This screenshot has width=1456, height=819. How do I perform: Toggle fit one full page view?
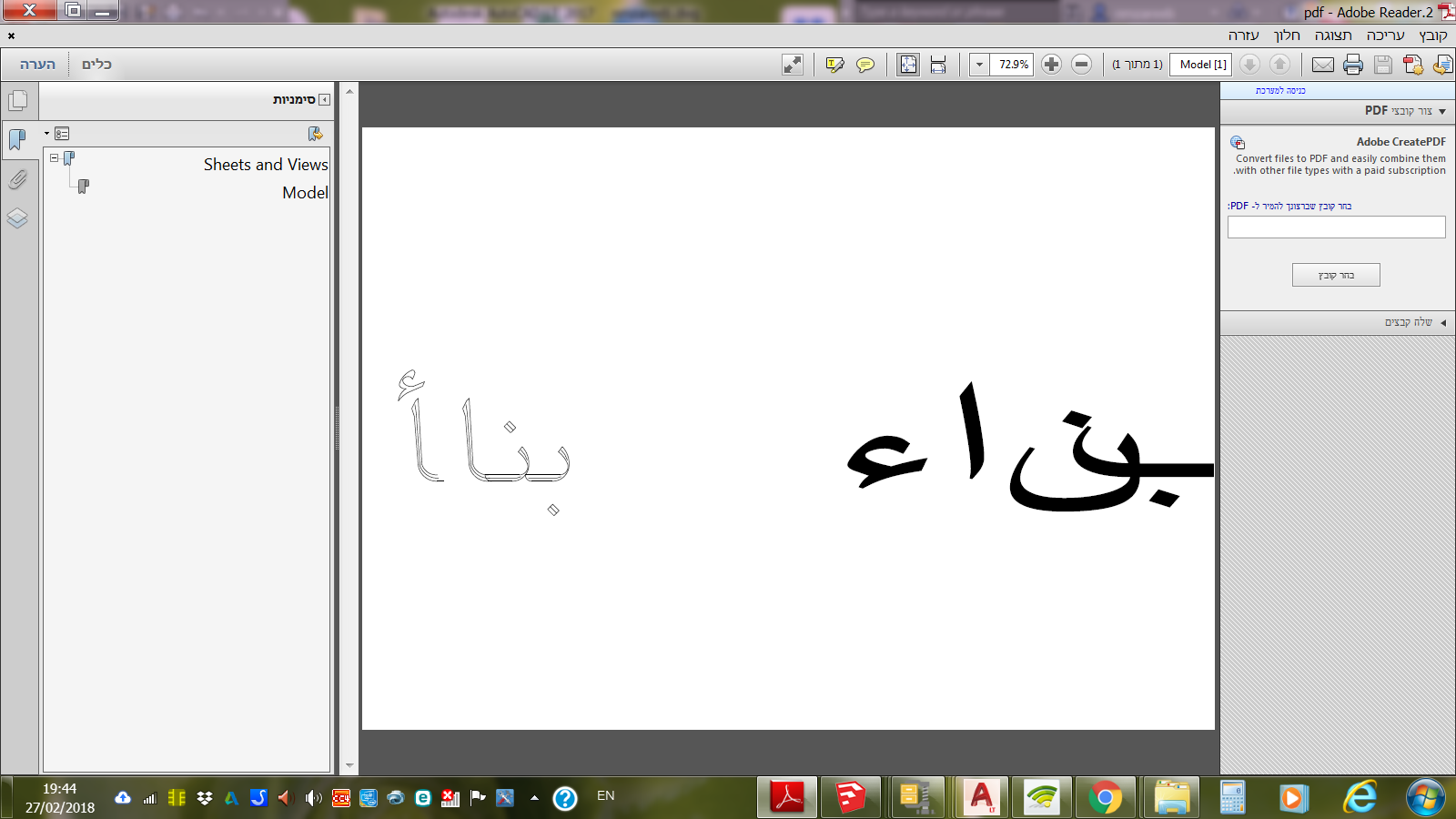(907, 64)
